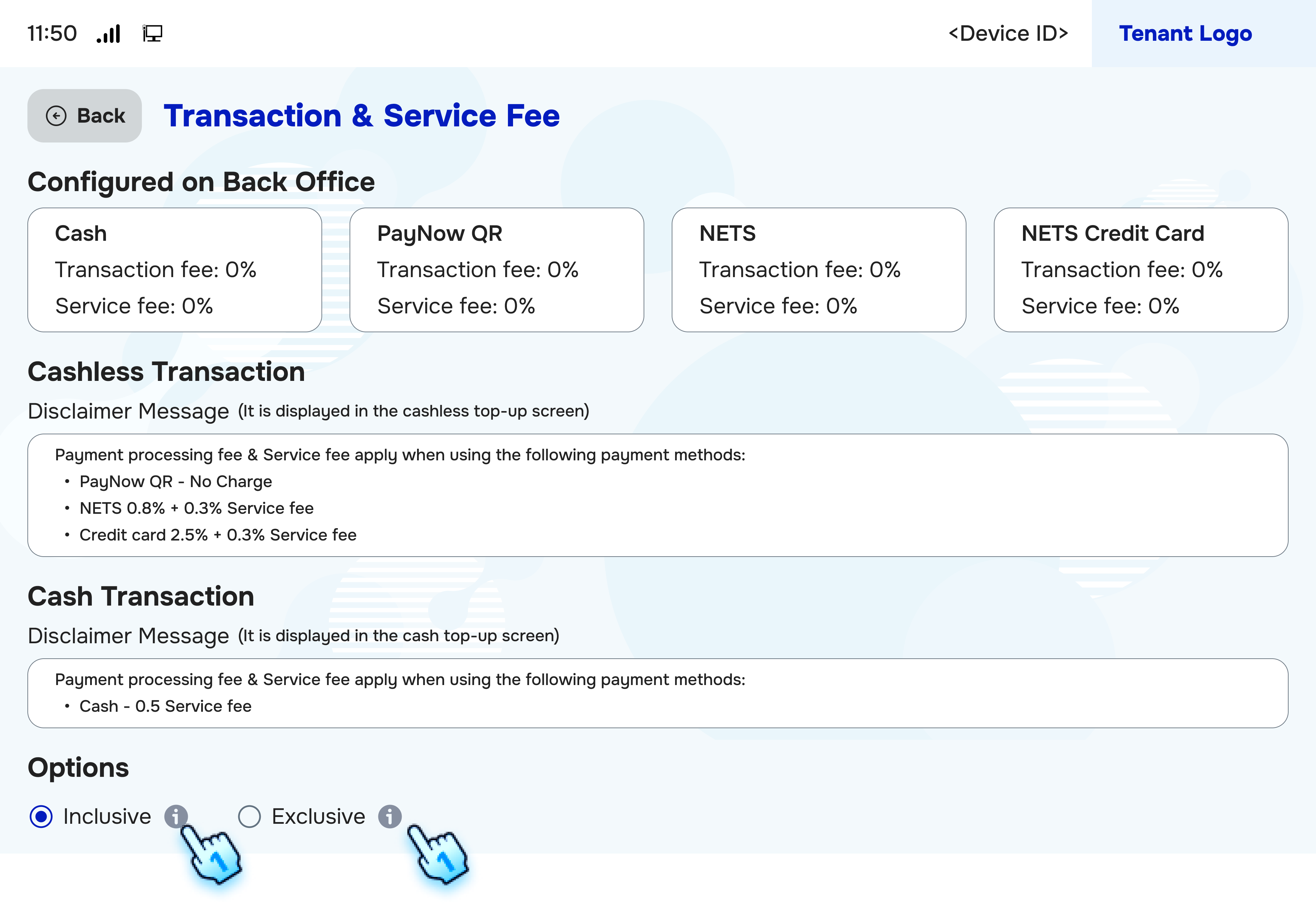This screenshot has width=1316, height=907.
Task: Open the Cash Transaction section
Action: pos(141,596)
